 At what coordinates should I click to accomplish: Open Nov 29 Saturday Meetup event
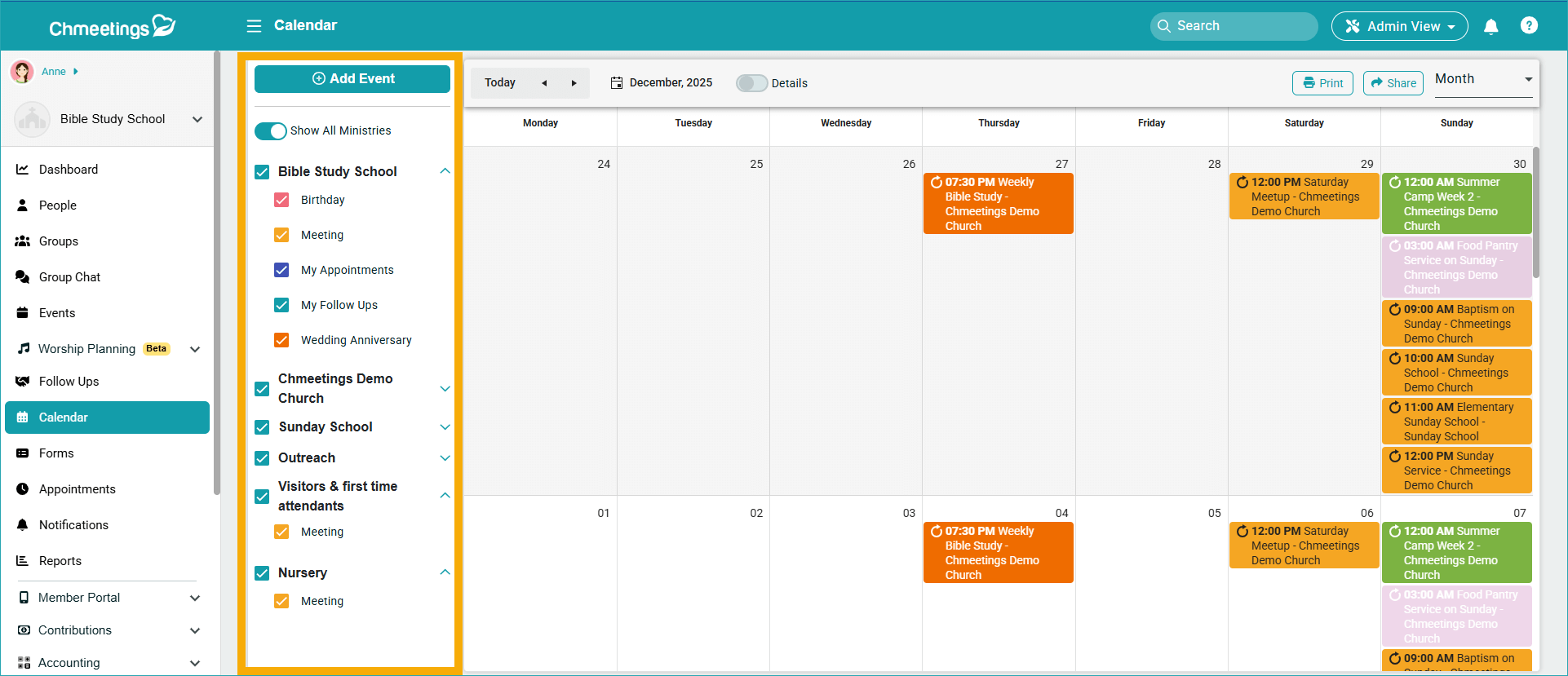coord(1304,197)
